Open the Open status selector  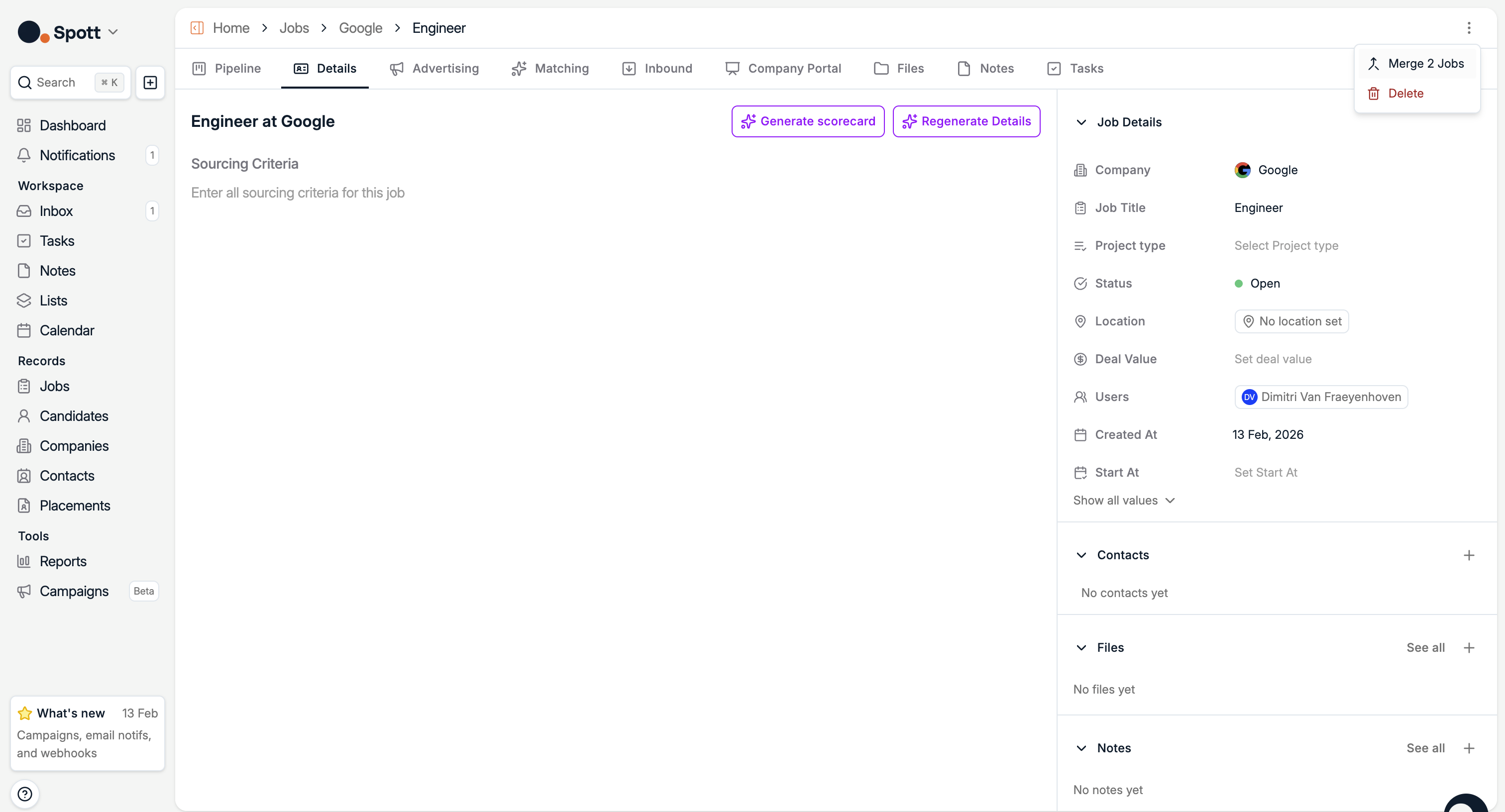click(1257, 283)
